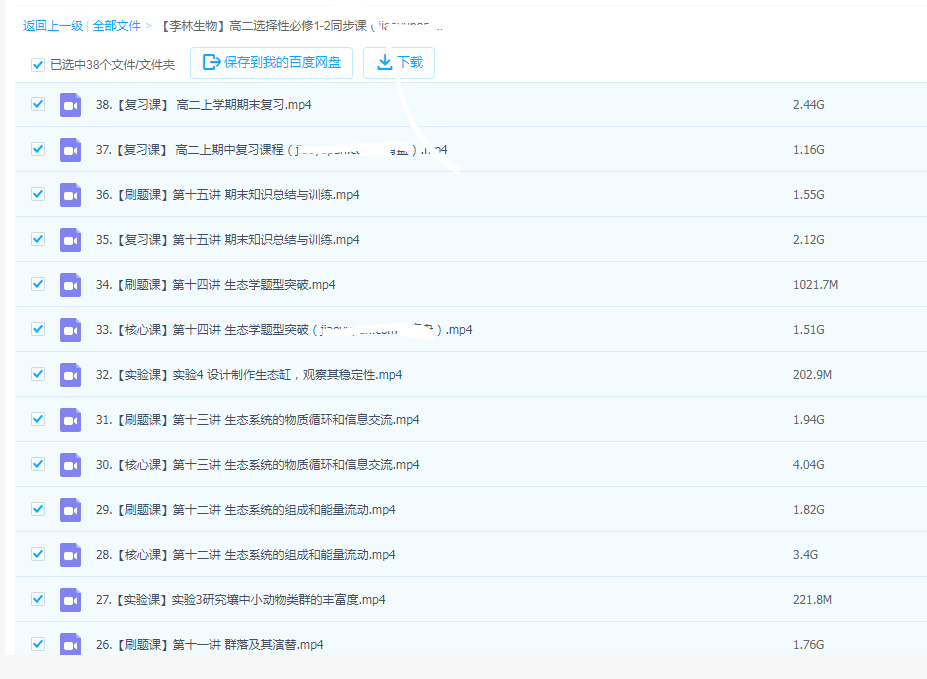
Task: Uncheck the checkbox for file 33 核心课
Action: (x=37, y=329)
